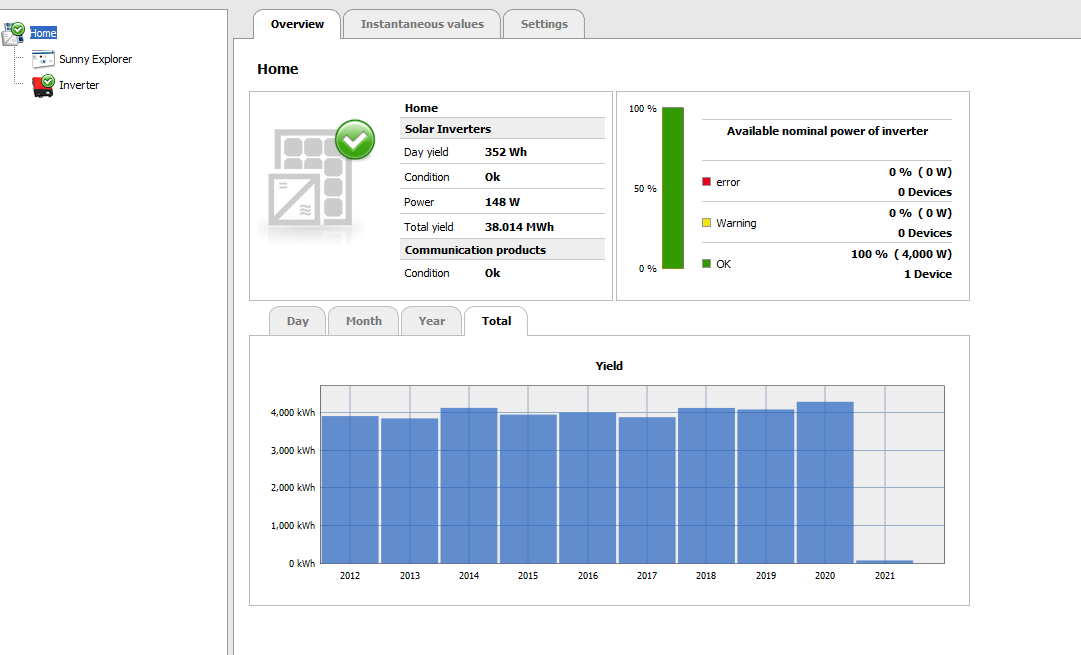This screenshot has width=1081, height=655.
Task: Select Sunny Explorer tree entry
Action: click(95, 59)
